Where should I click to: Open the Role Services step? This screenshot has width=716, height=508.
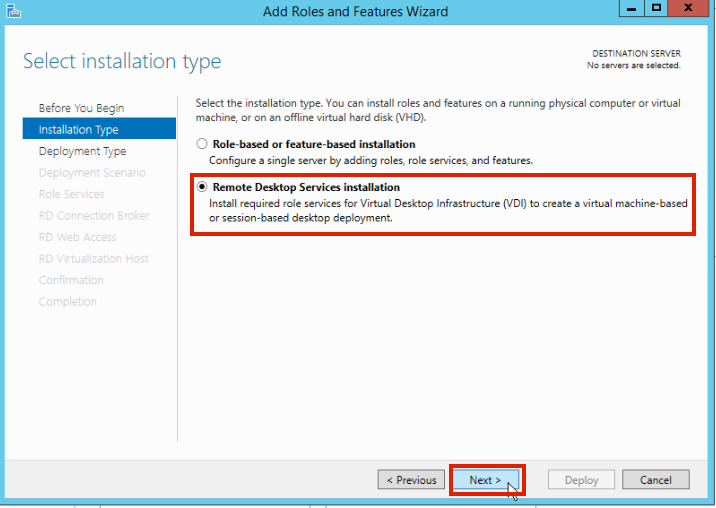click(71, 194)
